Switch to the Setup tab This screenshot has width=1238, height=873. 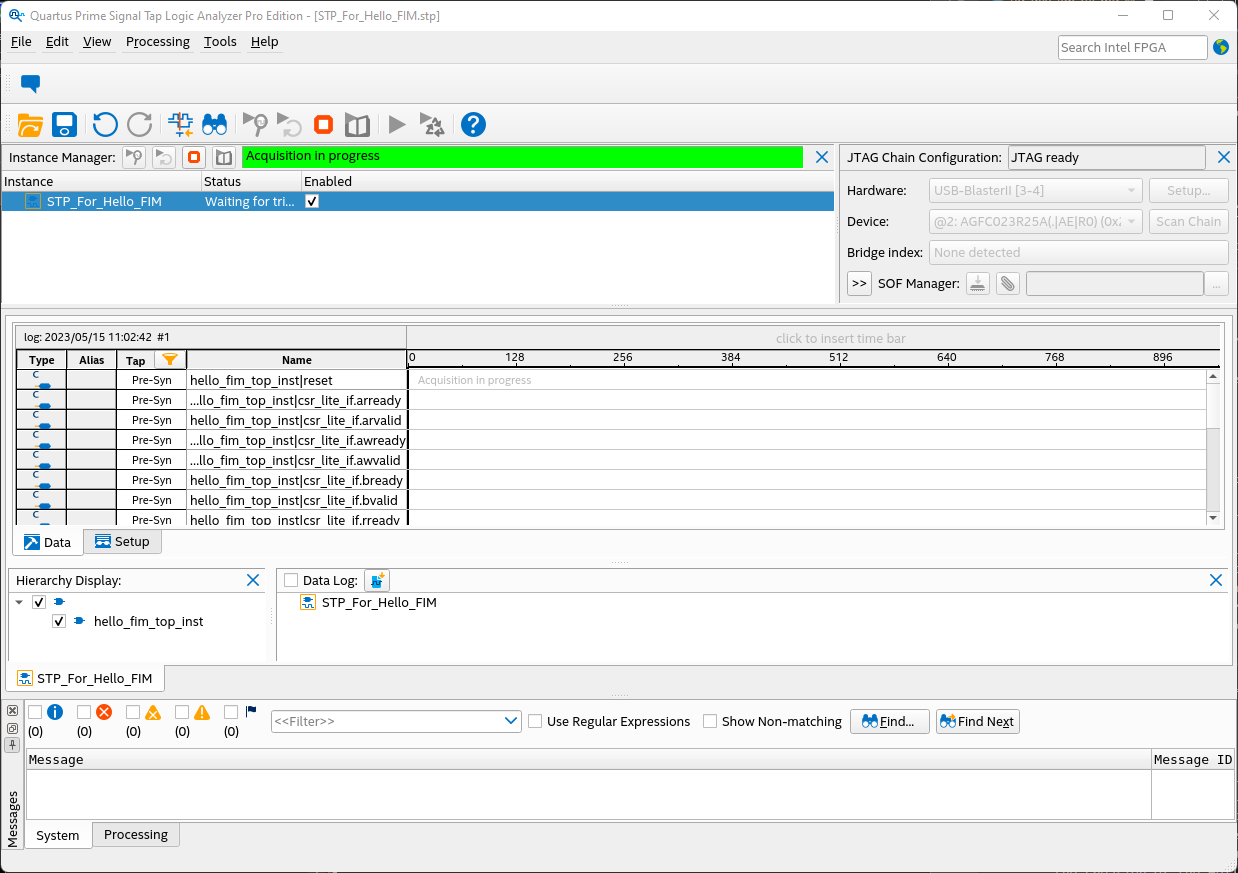pyautogui.click(x=122, y=542)
